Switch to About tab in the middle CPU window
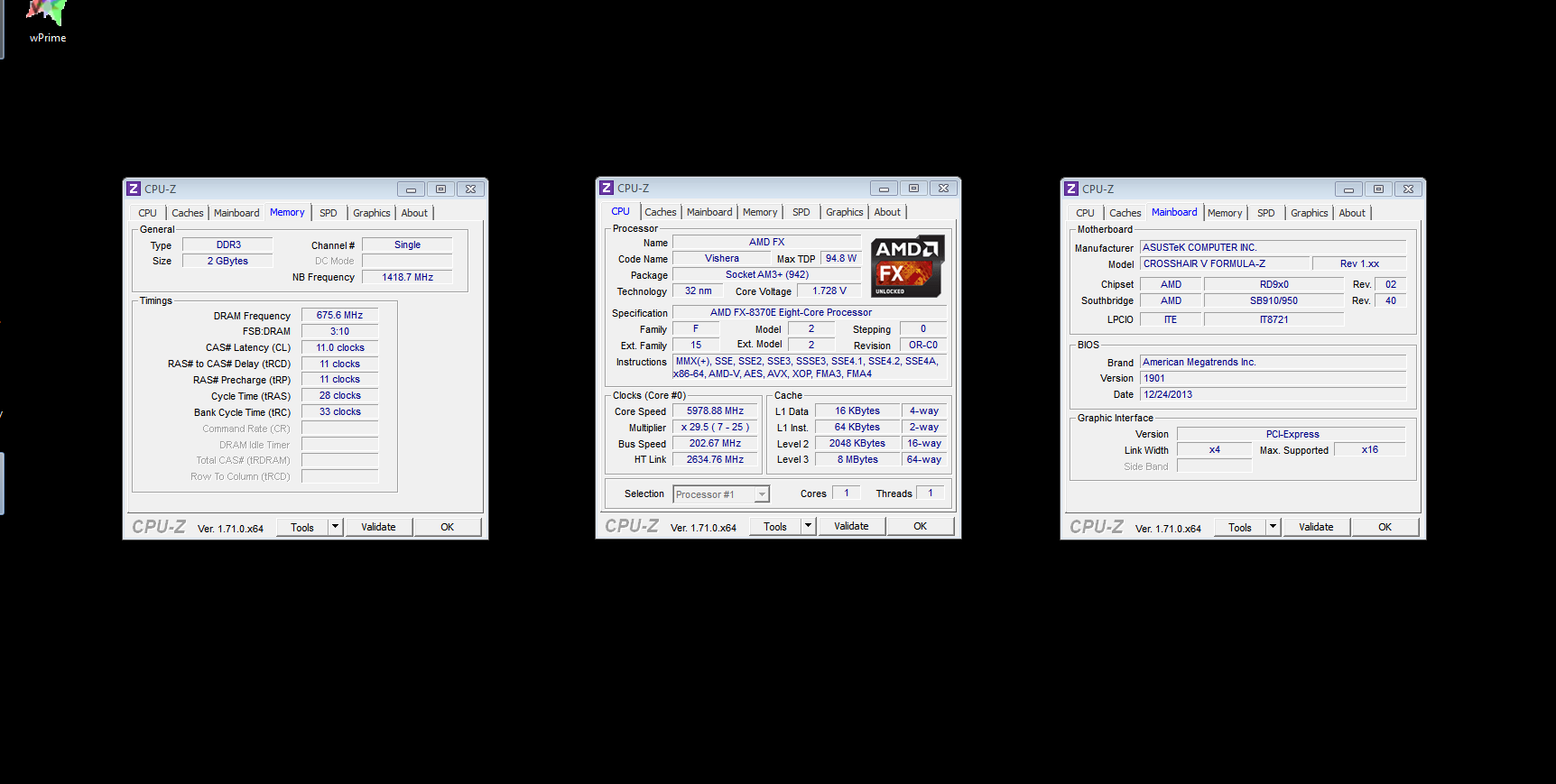Screen dimensions: 1556x784 point(887,212)
